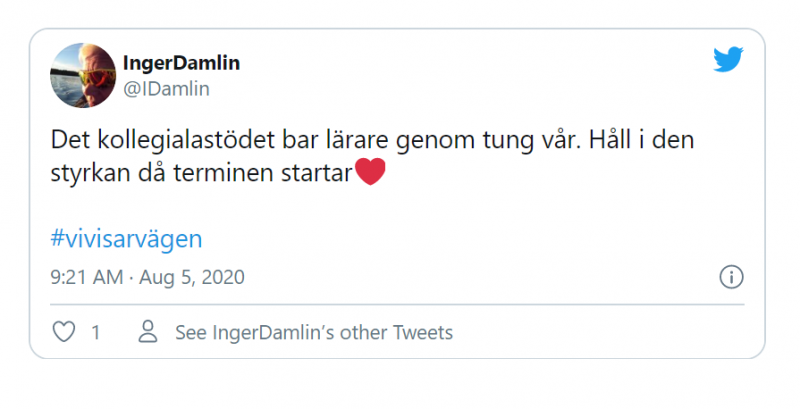
Task: Click the red heart emoji in the tweet
Action: [370, 173]
